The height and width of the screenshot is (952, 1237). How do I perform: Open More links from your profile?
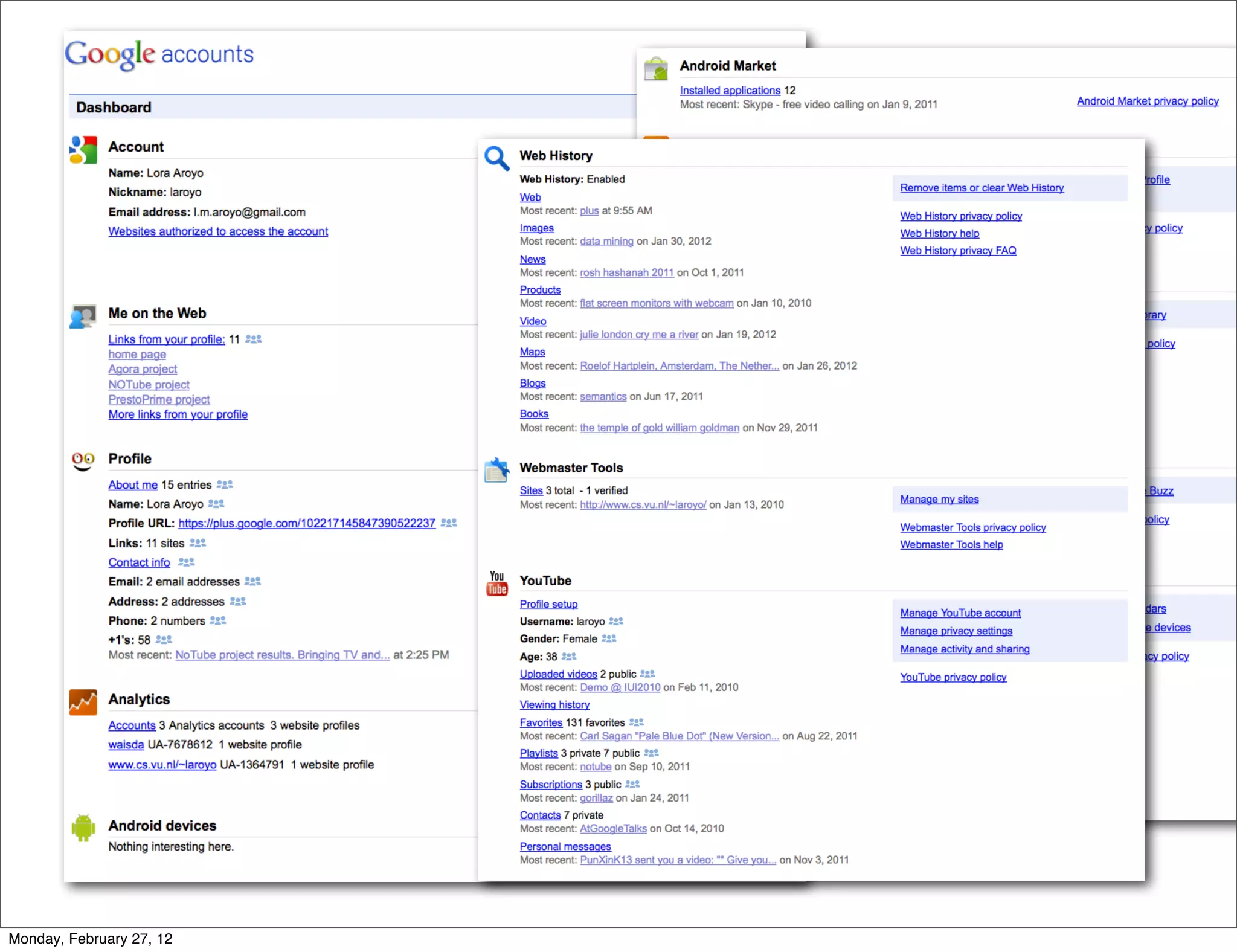pos(178,414)
